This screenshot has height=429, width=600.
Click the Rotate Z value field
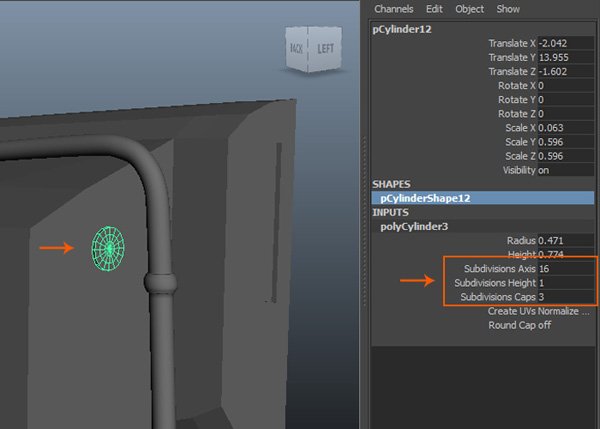coord(566,114)
